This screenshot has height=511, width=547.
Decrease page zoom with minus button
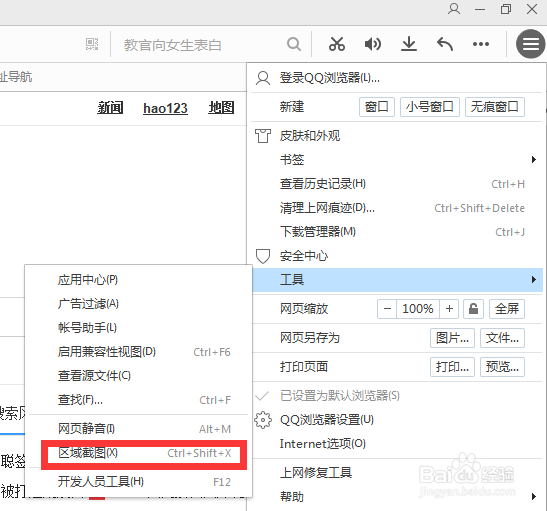point(387,309)
